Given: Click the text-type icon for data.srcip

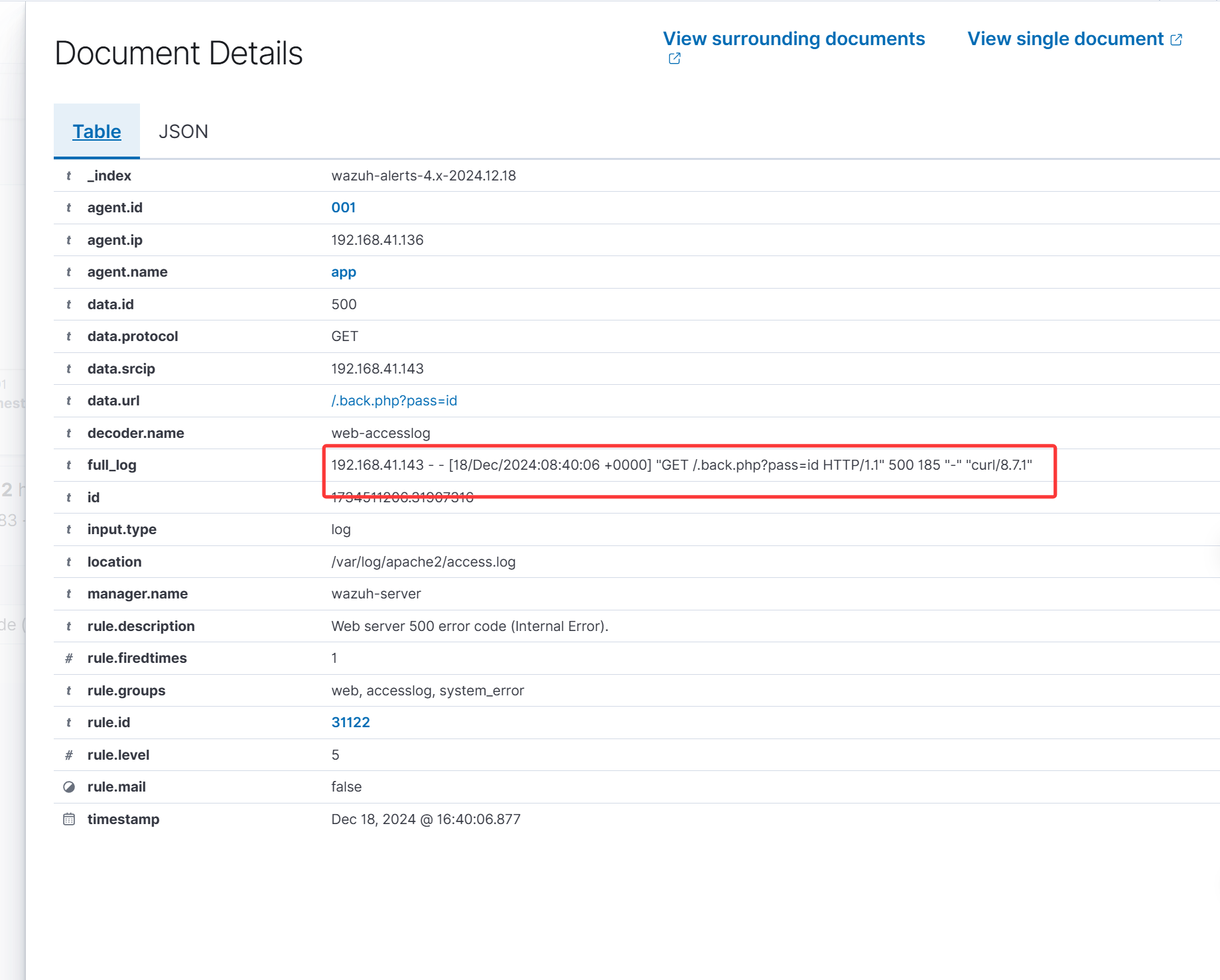Looking at the screenshot, I should [68, 369].
